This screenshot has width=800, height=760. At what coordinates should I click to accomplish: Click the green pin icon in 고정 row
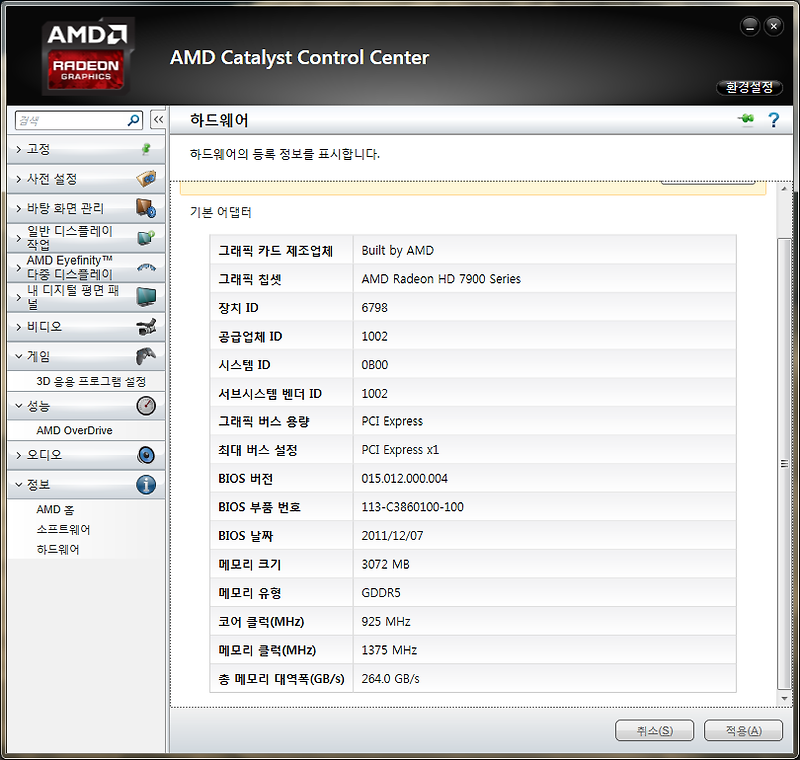(x=146, y=149)
